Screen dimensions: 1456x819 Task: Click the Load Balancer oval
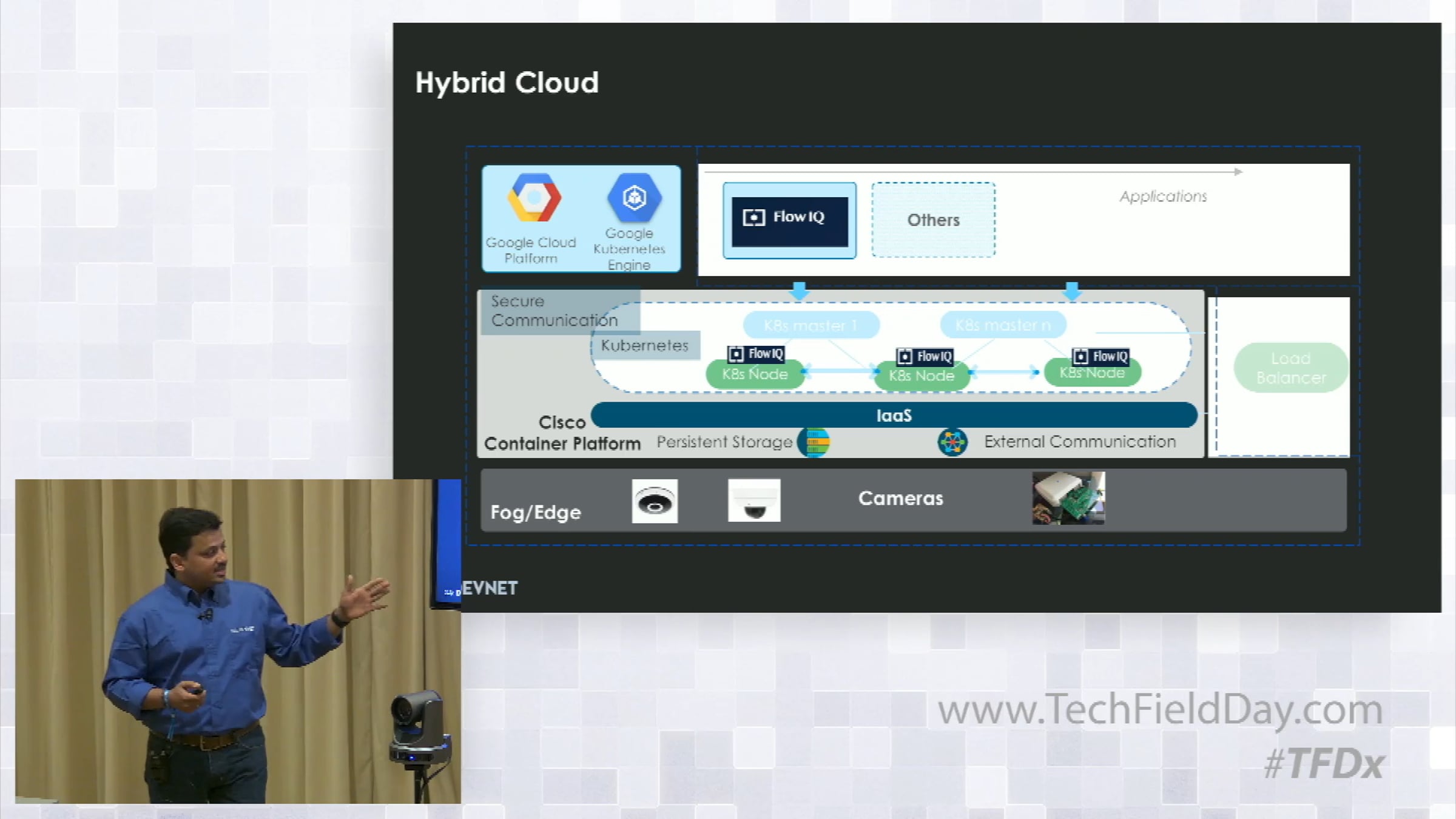pyautogui.click(x=1290, y=368)
